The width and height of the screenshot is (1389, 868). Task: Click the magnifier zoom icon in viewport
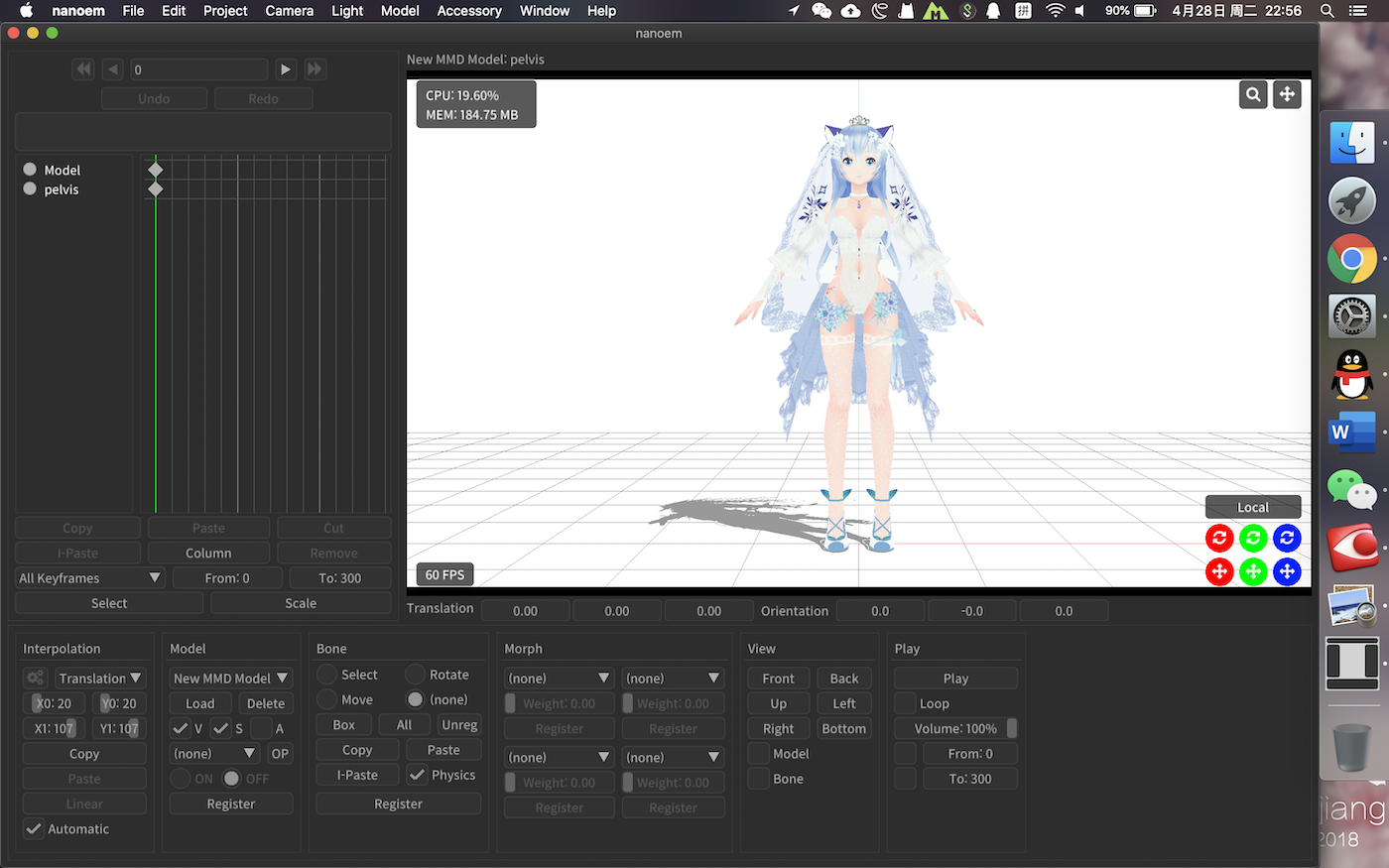click(1253, 94)
